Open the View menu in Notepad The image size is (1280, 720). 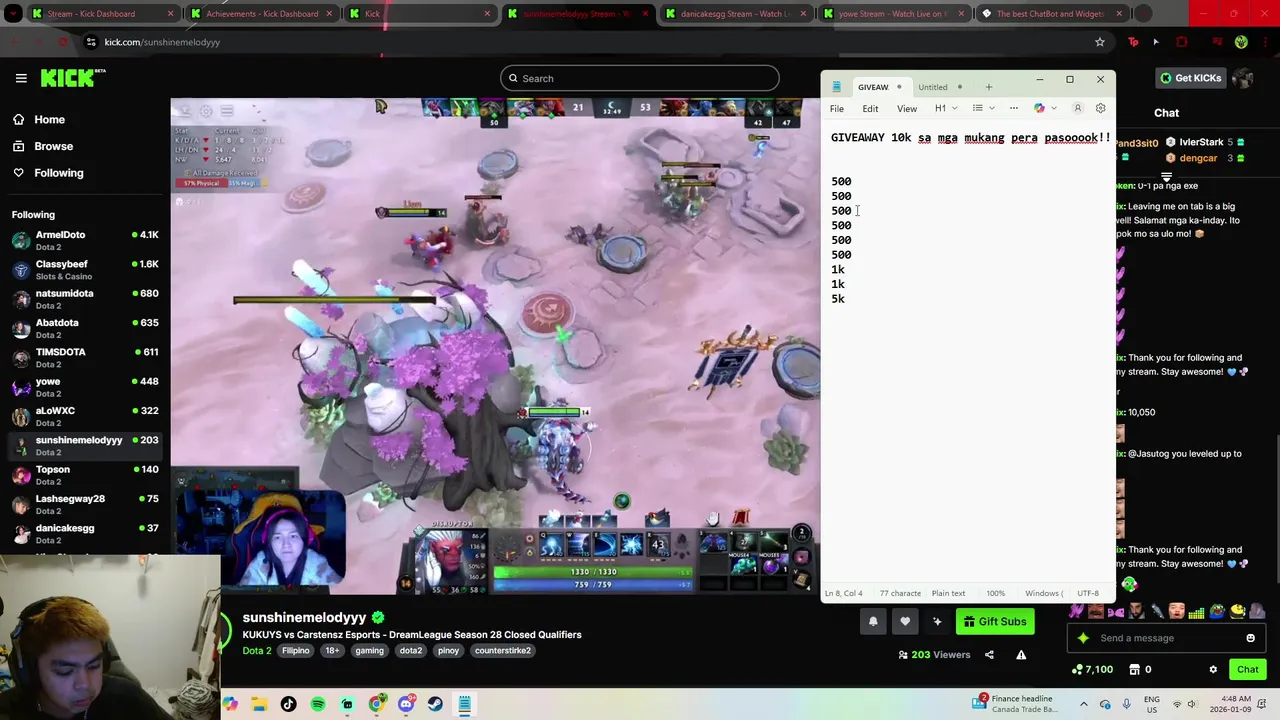pos(907,108)
